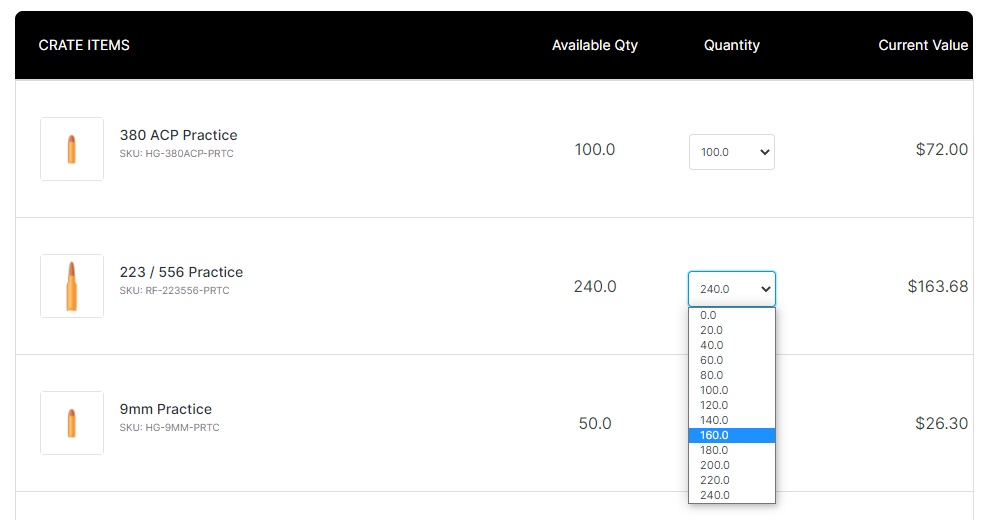This screenshot has width=998, height=520.
Task: Pick 80.0 from the quantity options
Action: (732, 376)
